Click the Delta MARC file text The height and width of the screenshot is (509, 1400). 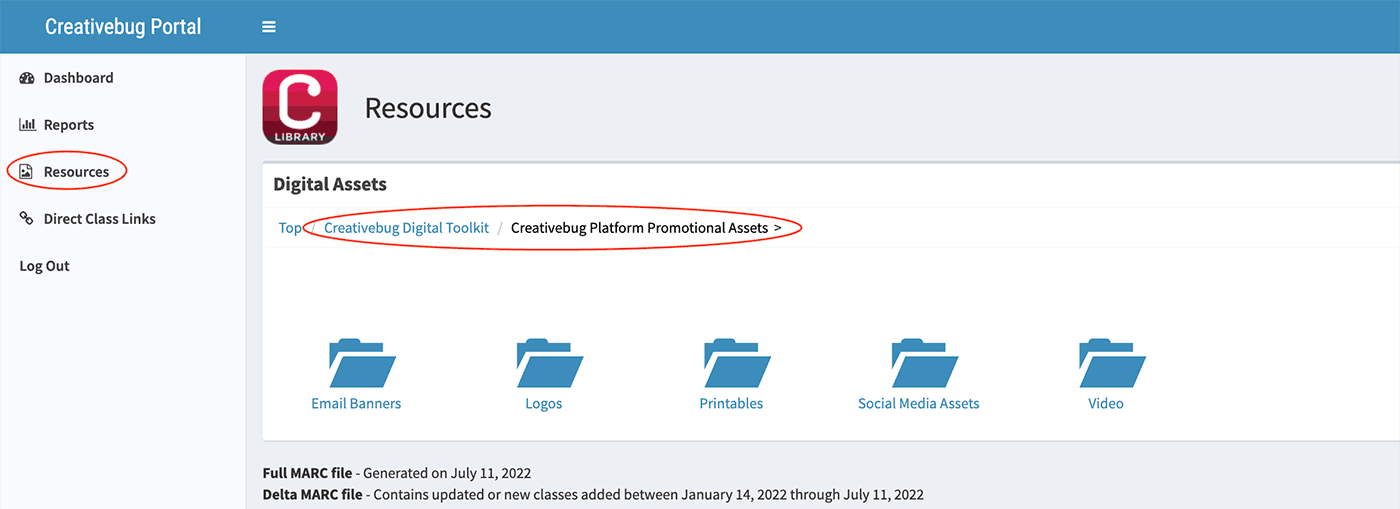[x=312, y=494]
